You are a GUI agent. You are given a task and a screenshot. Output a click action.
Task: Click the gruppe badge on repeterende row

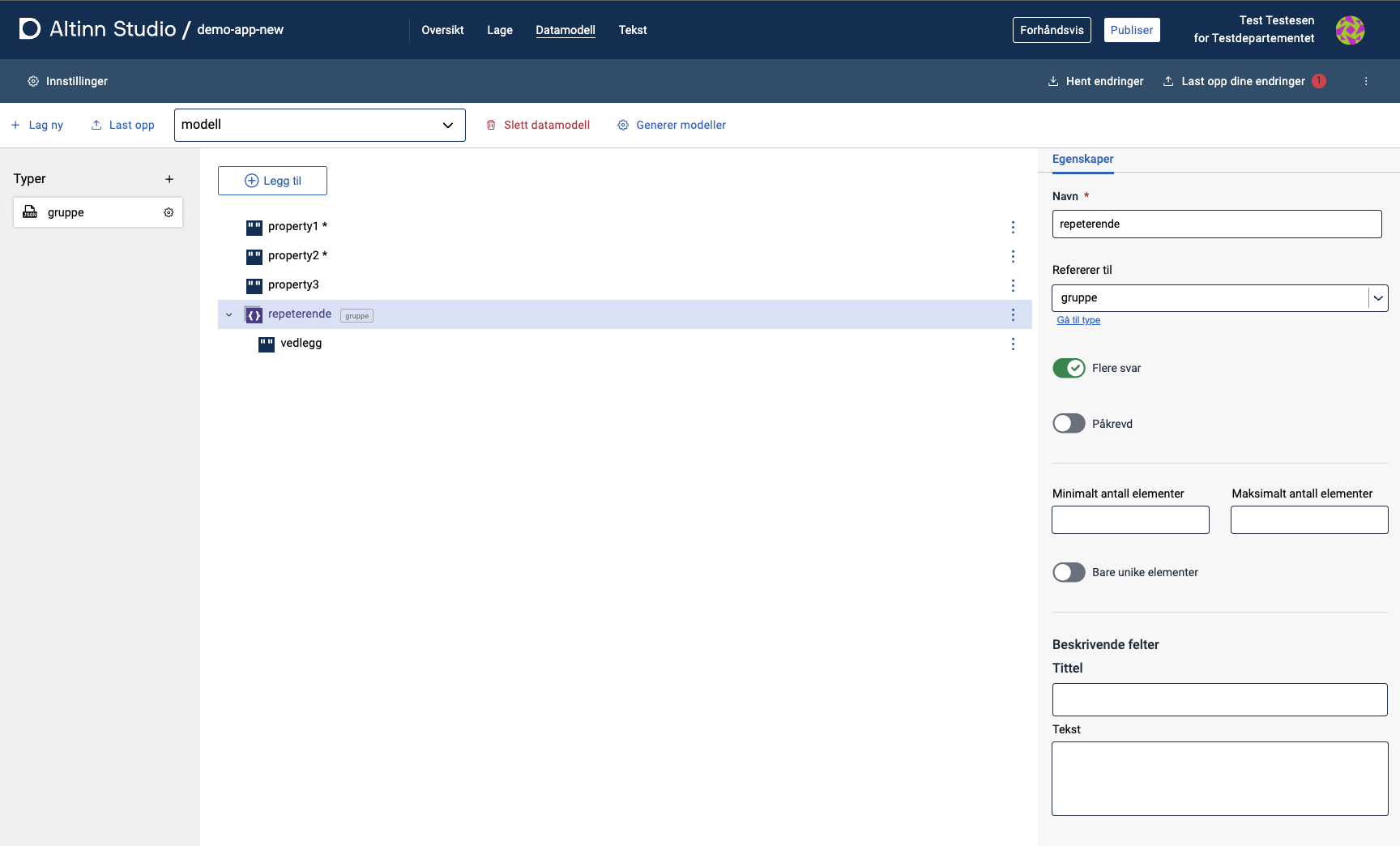tap(356, 316)
